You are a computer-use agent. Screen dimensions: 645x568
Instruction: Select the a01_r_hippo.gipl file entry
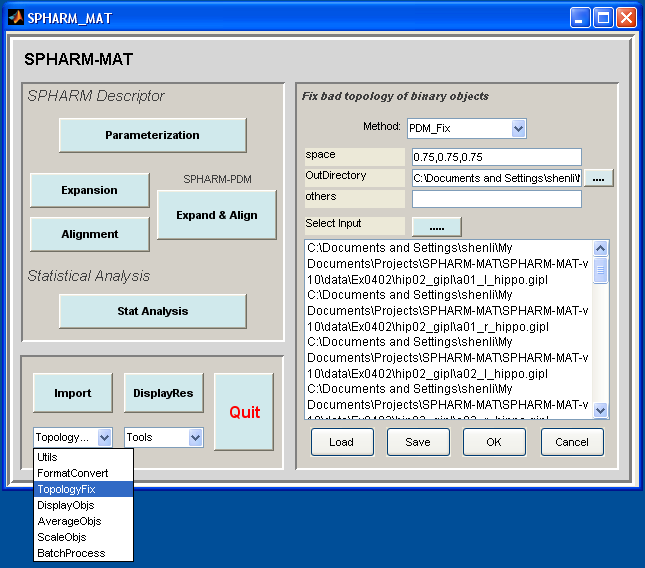click(448, 311)
